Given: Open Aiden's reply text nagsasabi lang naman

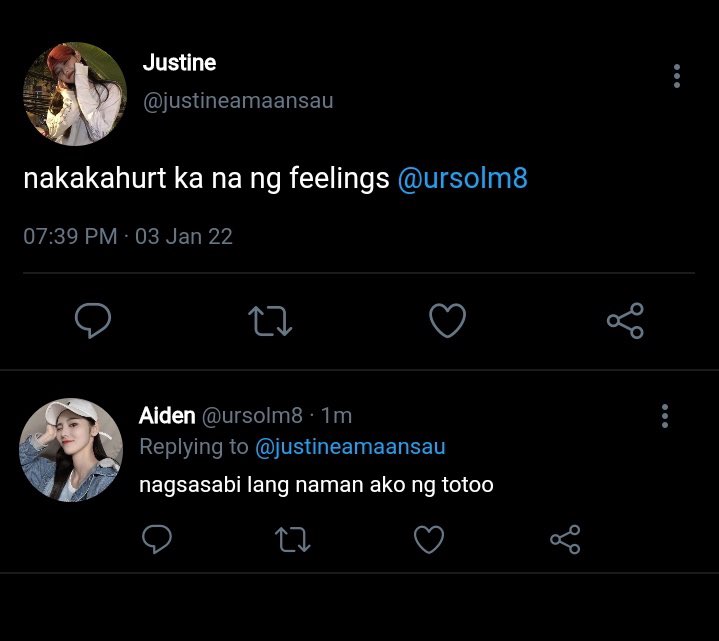Looking at the screenshot, I should pyautogui.click(x=316, y=485).
